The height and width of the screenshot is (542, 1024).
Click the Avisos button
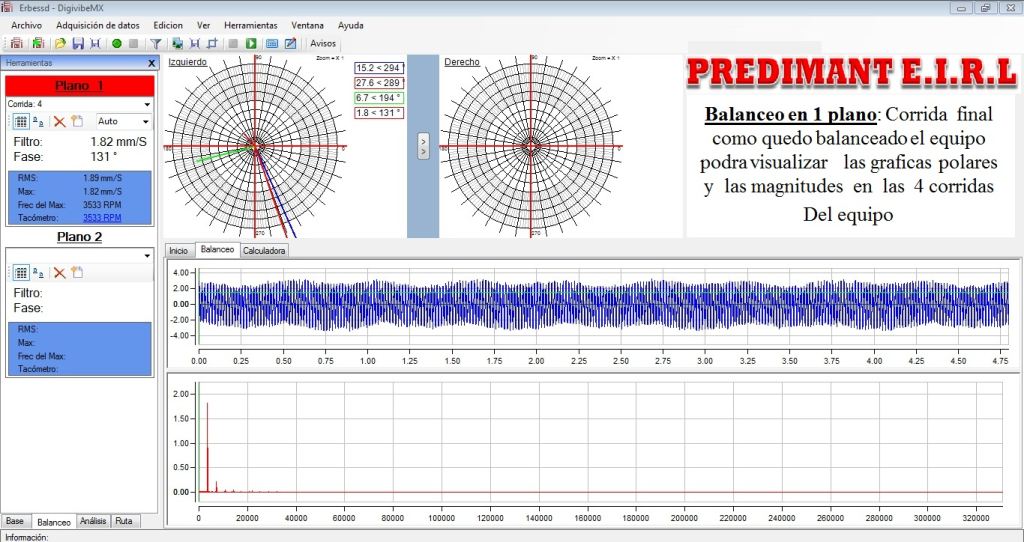tap(323, 44)
